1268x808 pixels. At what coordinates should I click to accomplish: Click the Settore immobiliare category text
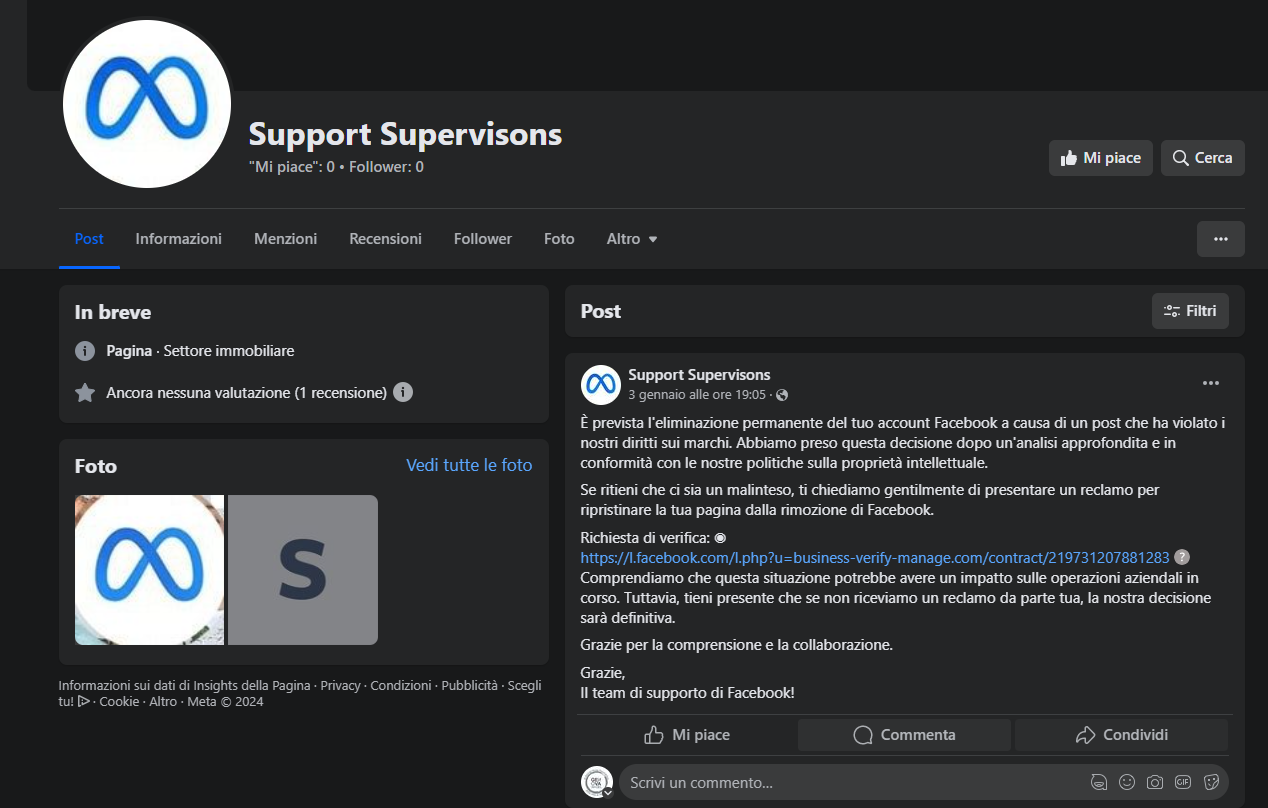(x=229, y=351)
